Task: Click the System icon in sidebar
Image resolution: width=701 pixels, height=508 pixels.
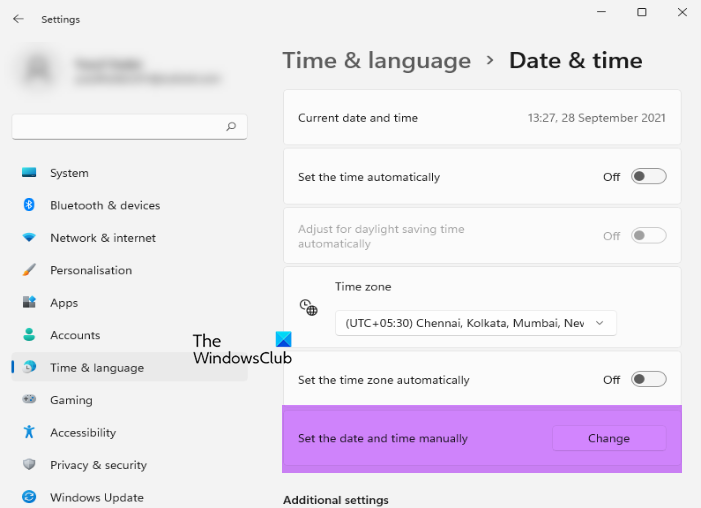Action: (29, 173)
